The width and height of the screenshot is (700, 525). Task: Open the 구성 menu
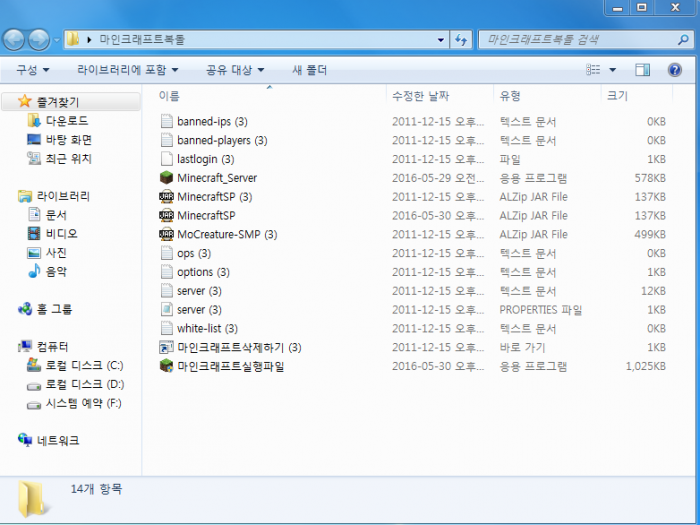click(x=33, y=70)
